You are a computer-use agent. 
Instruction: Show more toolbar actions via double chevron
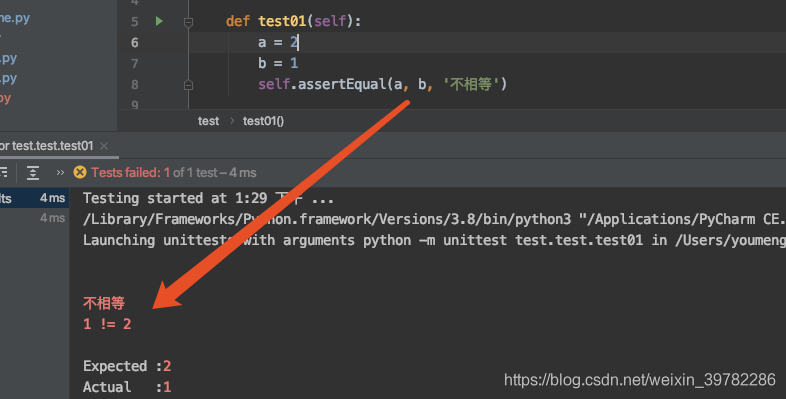click(60, 172)
